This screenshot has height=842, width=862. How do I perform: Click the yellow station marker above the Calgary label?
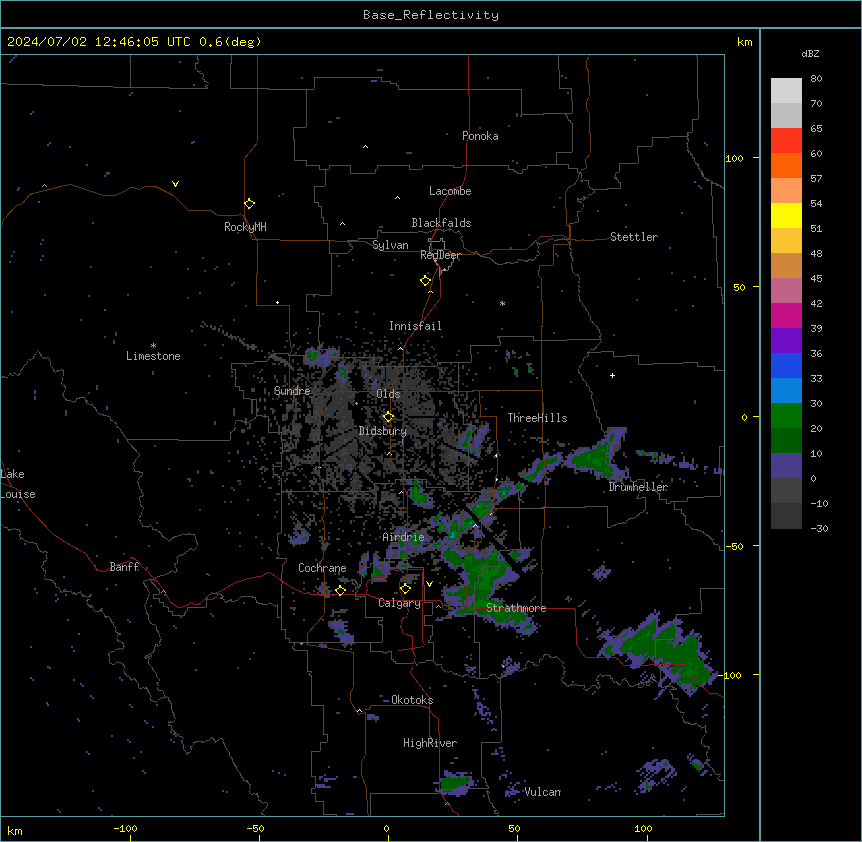coord(406,589)
